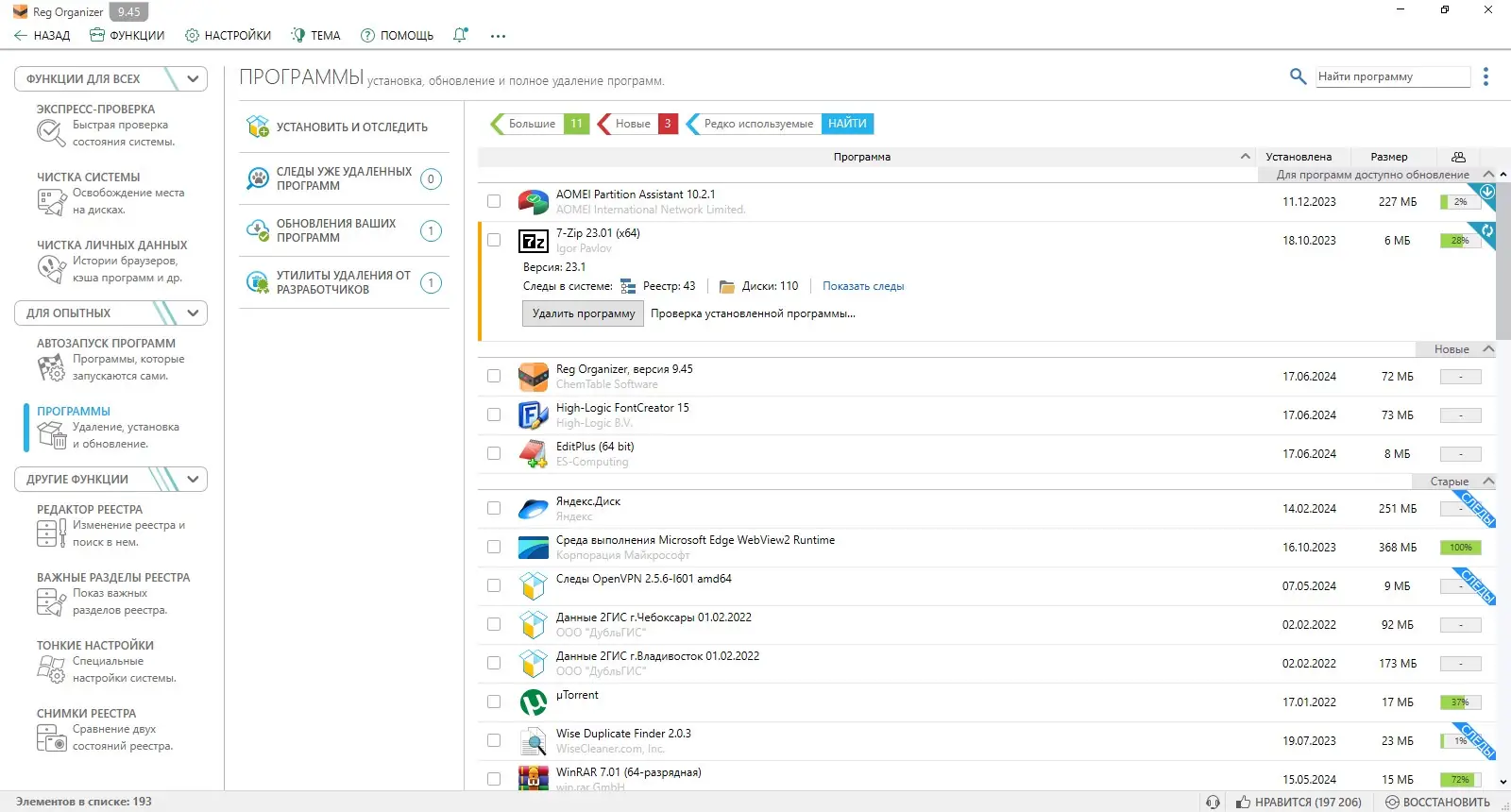
Task: Check the EditPlus (64 bit) checkbox
Action: coord(494,453)
